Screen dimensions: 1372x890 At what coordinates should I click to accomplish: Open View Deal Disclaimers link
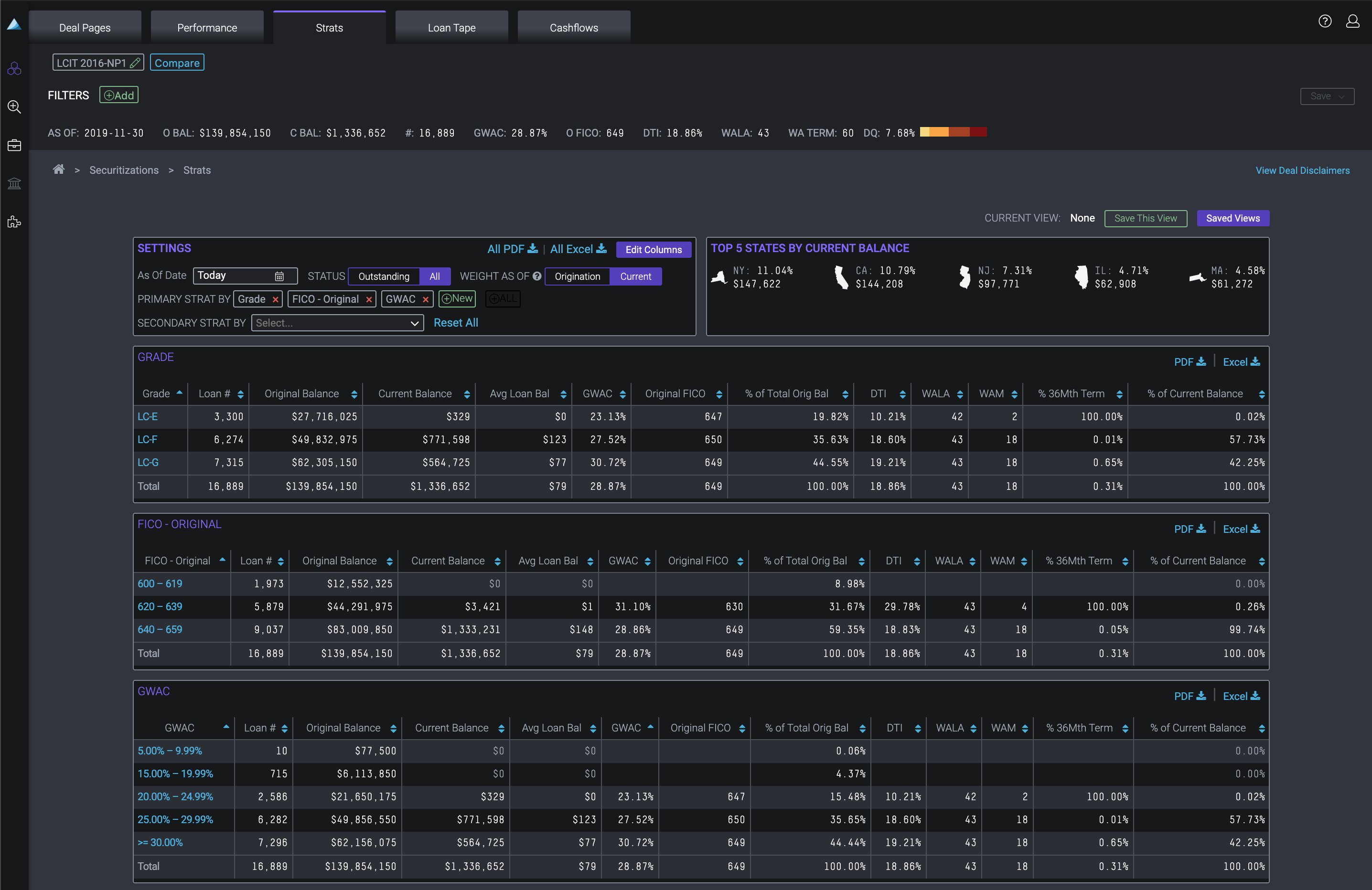[x=1302, y=170]
